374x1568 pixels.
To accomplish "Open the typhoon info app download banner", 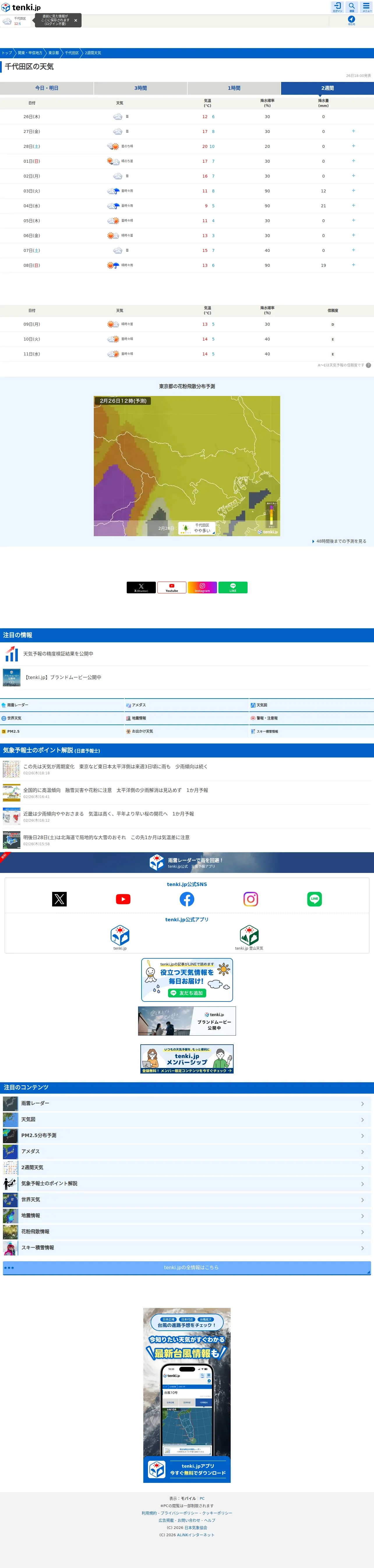I will [187, 1395].
